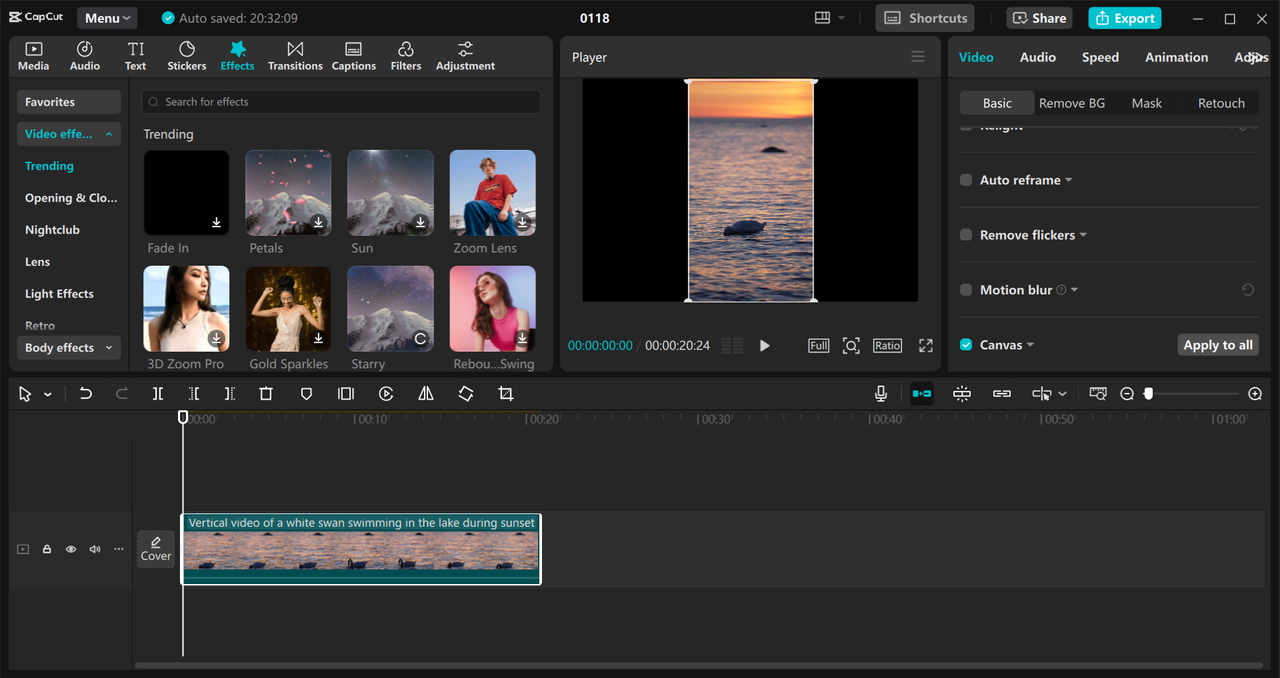The image size is (1280, 678).
Task: Download the Fade In effect
Action: (217, 222)
